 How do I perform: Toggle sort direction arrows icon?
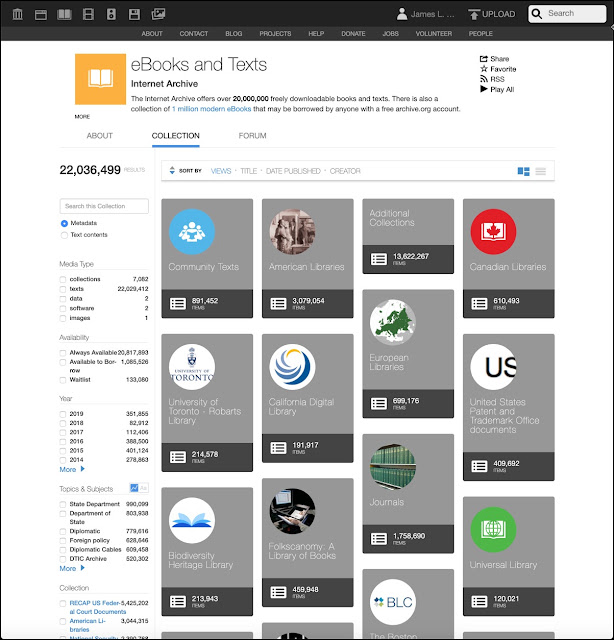172,171
